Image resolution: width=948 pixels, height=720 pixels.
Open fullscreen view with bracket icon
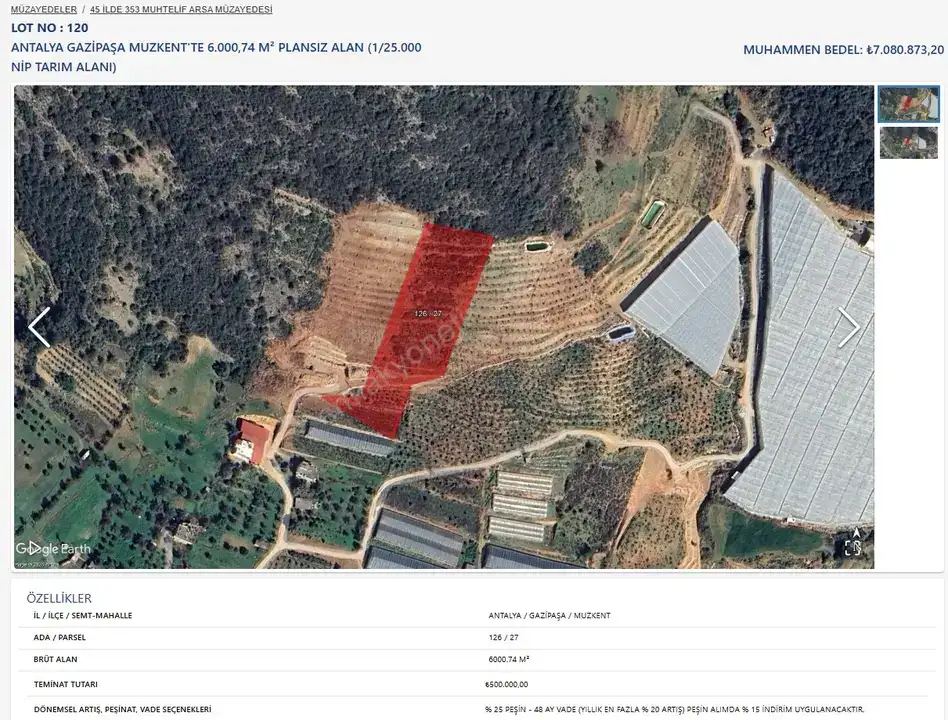click(853, 548)
